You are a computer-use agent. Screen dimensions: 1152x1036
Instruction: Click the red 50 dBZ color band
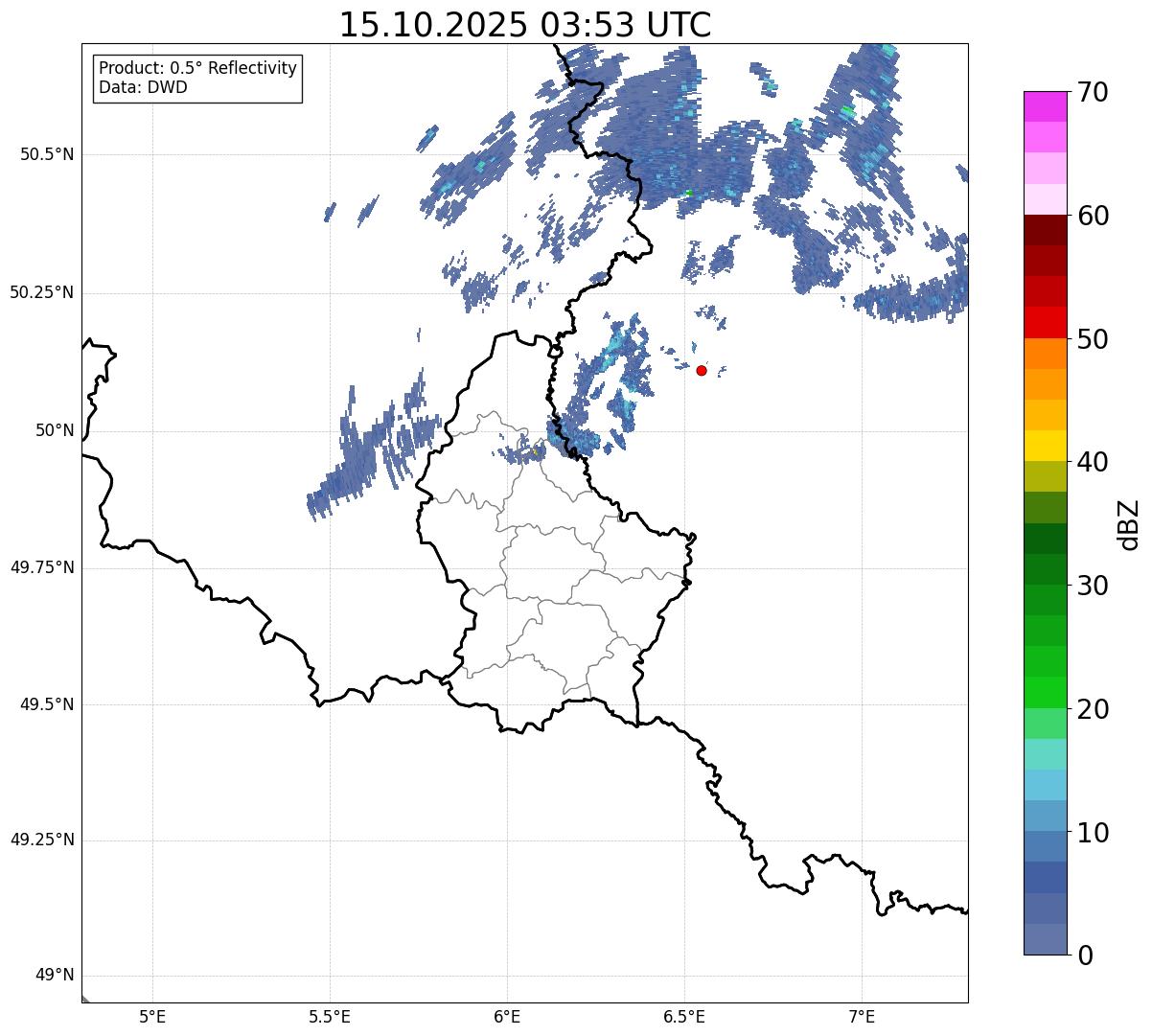pos(1045,322)
